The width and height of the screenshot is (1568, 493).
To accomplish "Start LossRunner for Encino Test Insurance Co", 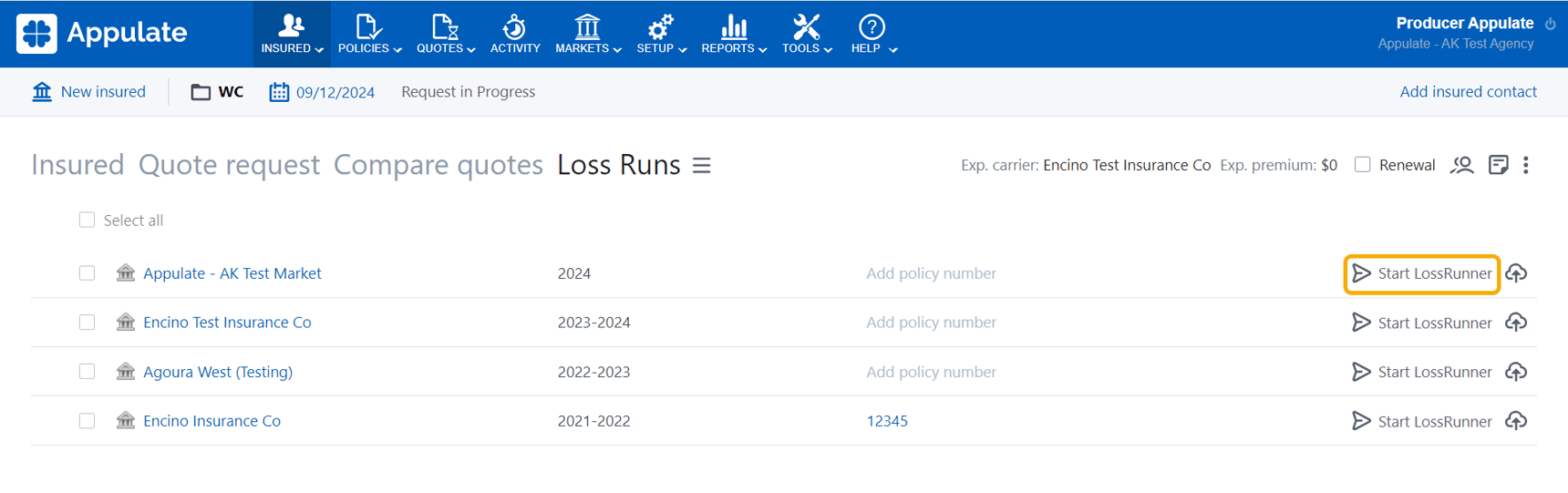I will (x=1421, y=323).
